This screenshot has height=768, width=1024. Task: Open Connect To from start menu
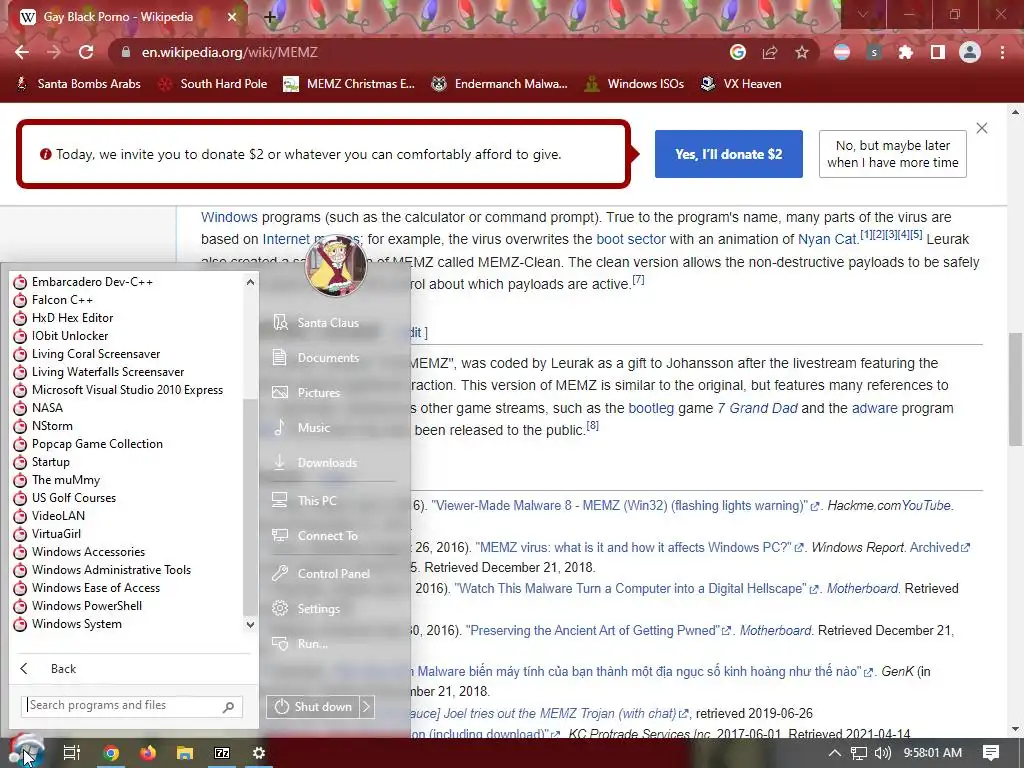point(327,536)
